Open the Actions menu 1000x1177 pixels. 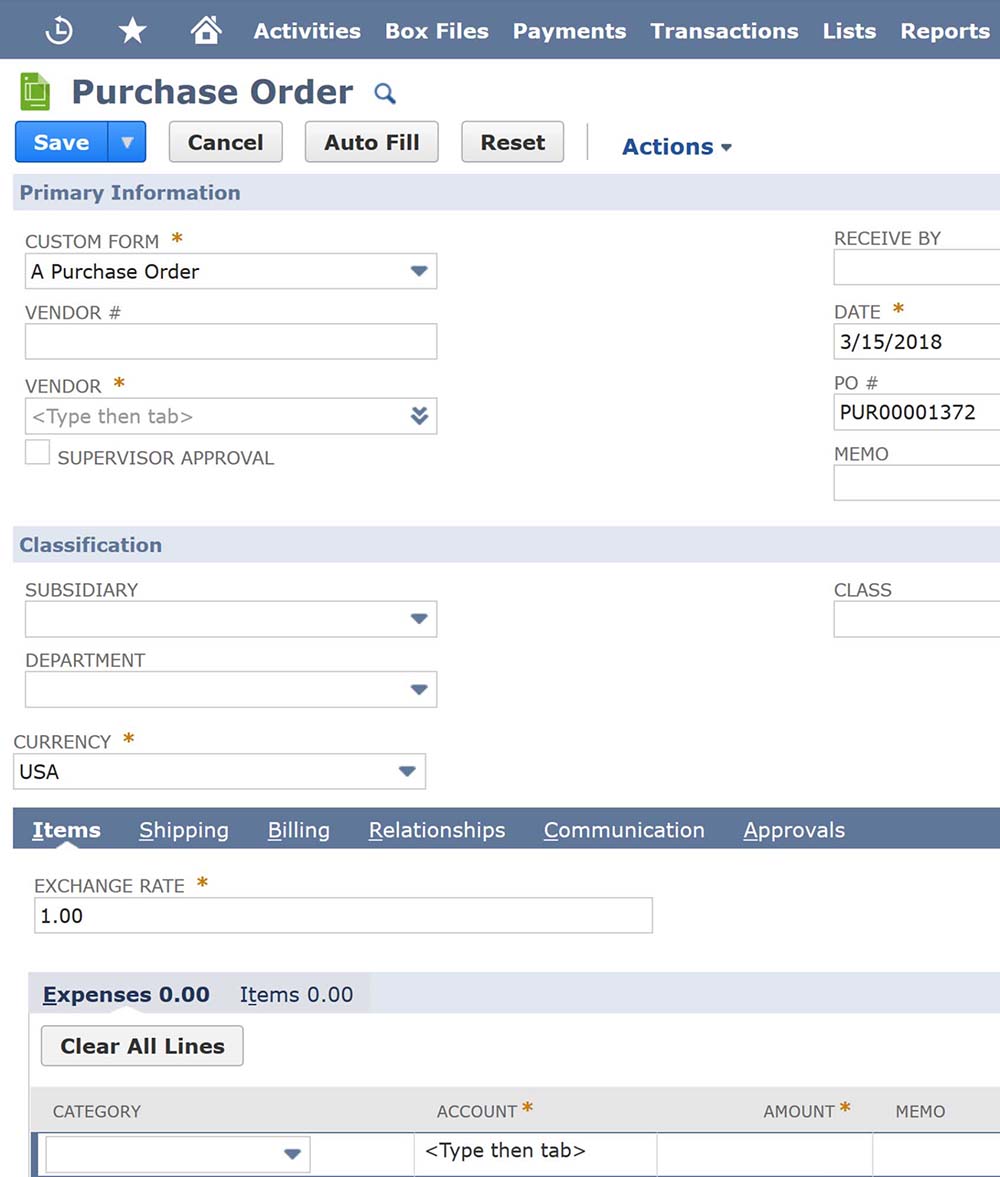point(677,146)
